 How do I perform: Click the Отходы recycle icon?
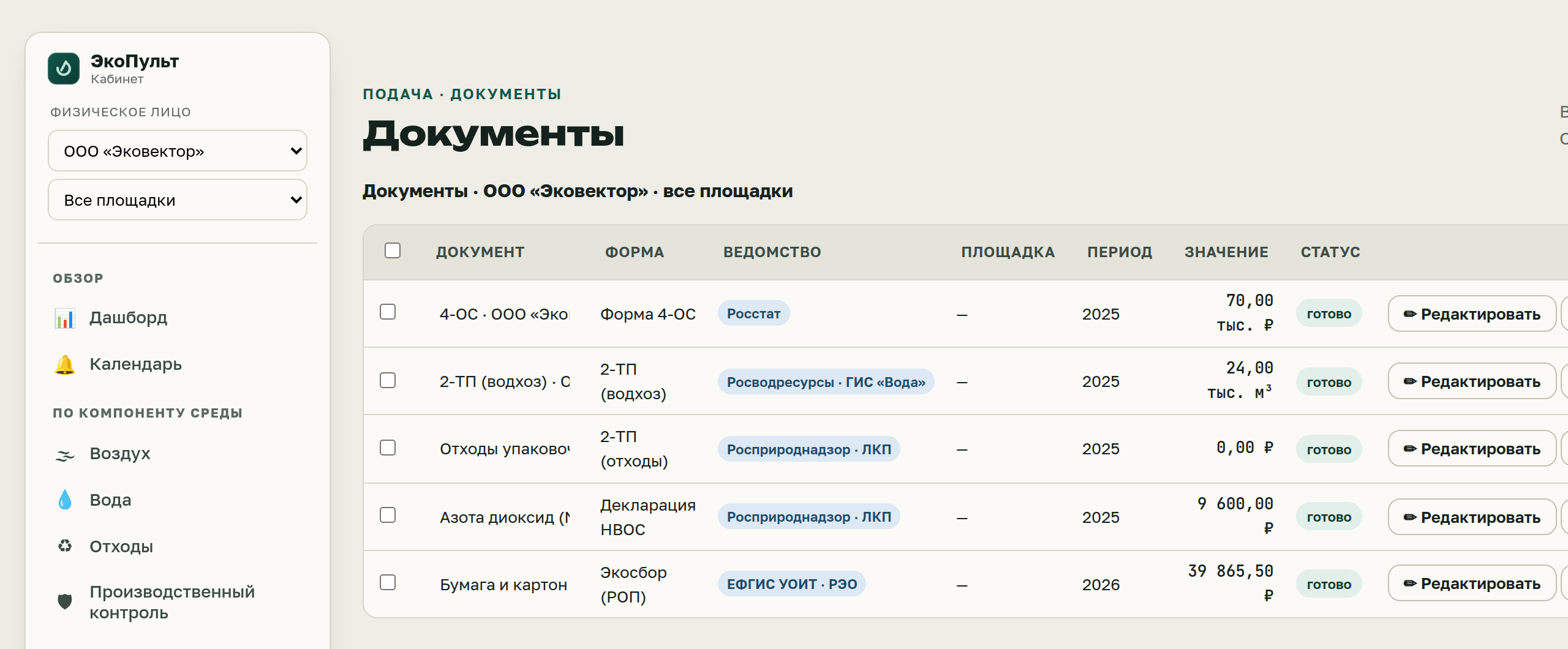point(64,546)
